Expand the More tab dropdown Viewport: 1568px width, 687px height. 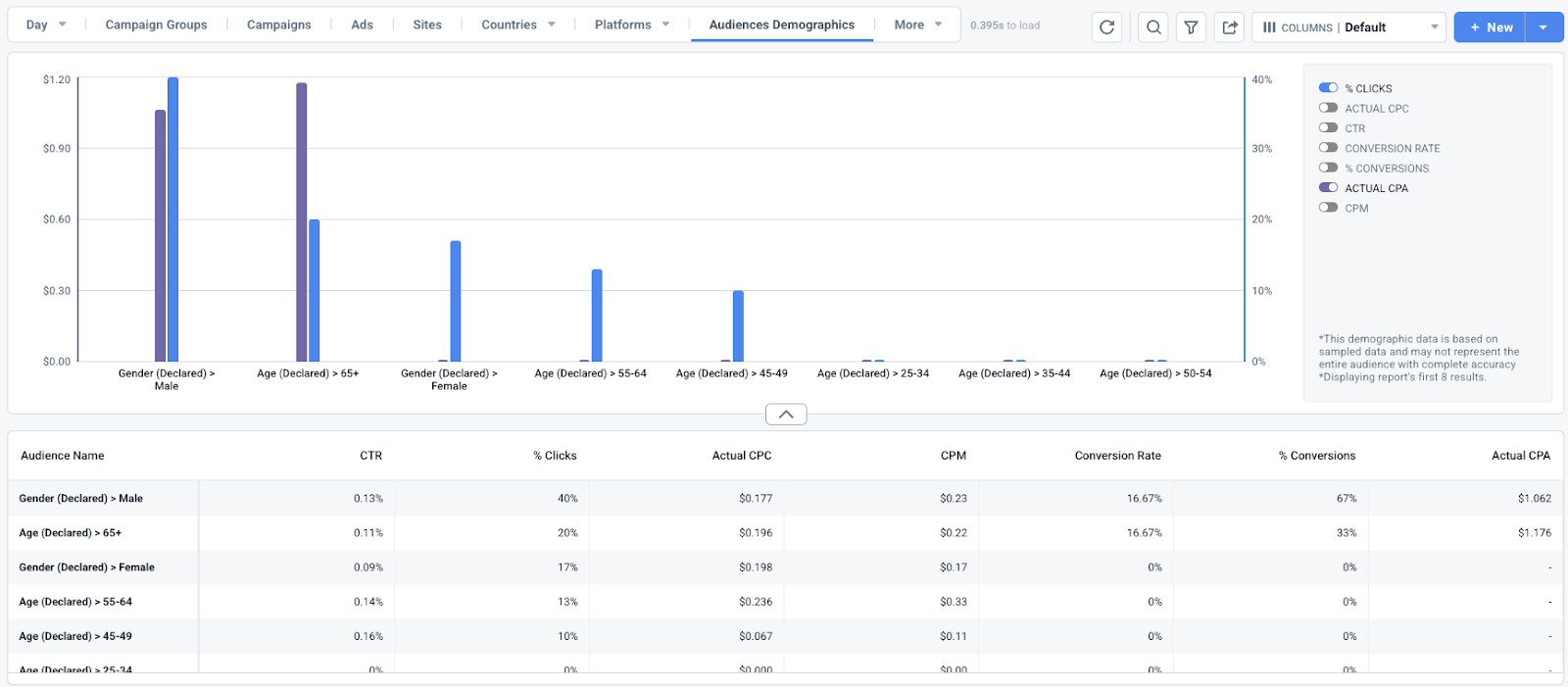click(918, 25)
